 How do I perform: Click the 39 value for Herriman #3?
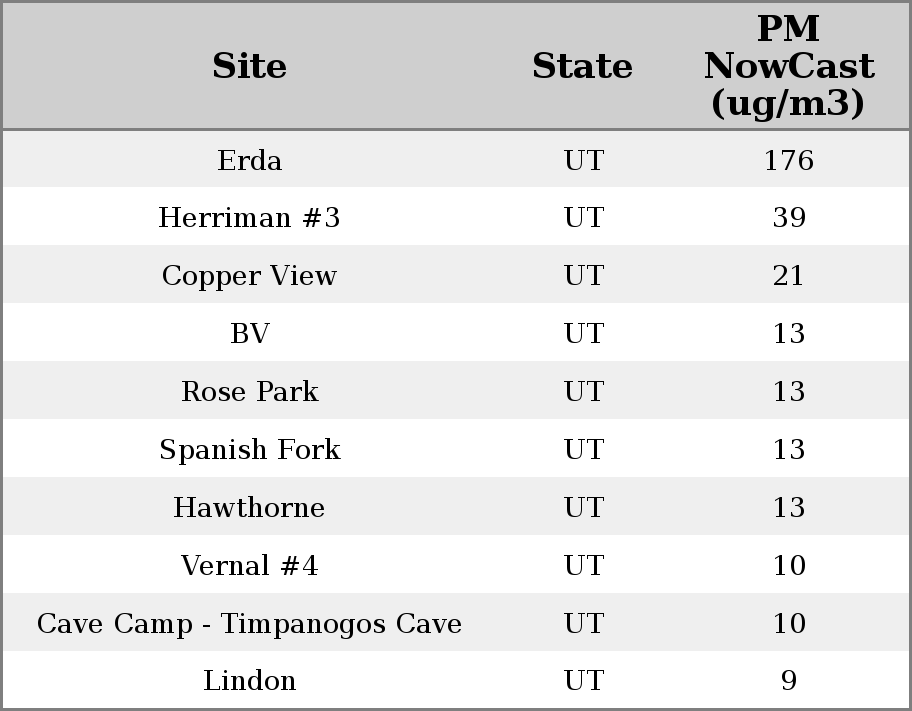click(788, 218)
